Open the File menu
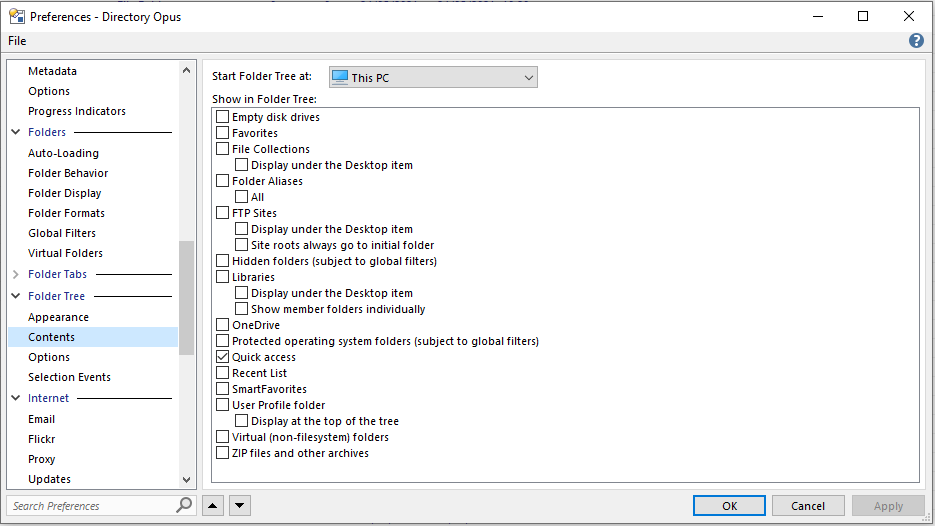The image size is (935, 526). click(x=17, y=41)
